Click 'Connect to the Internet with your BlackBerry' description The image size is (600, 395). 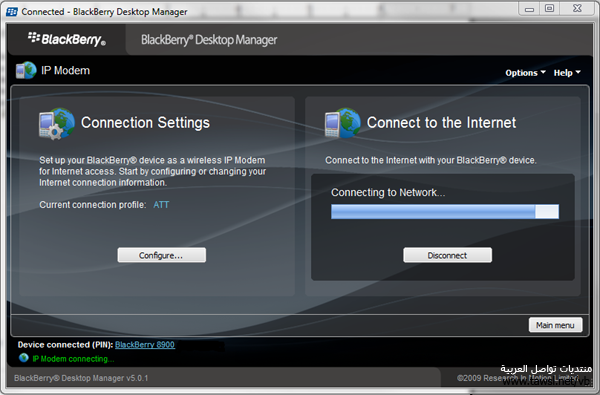click(431, 160)
